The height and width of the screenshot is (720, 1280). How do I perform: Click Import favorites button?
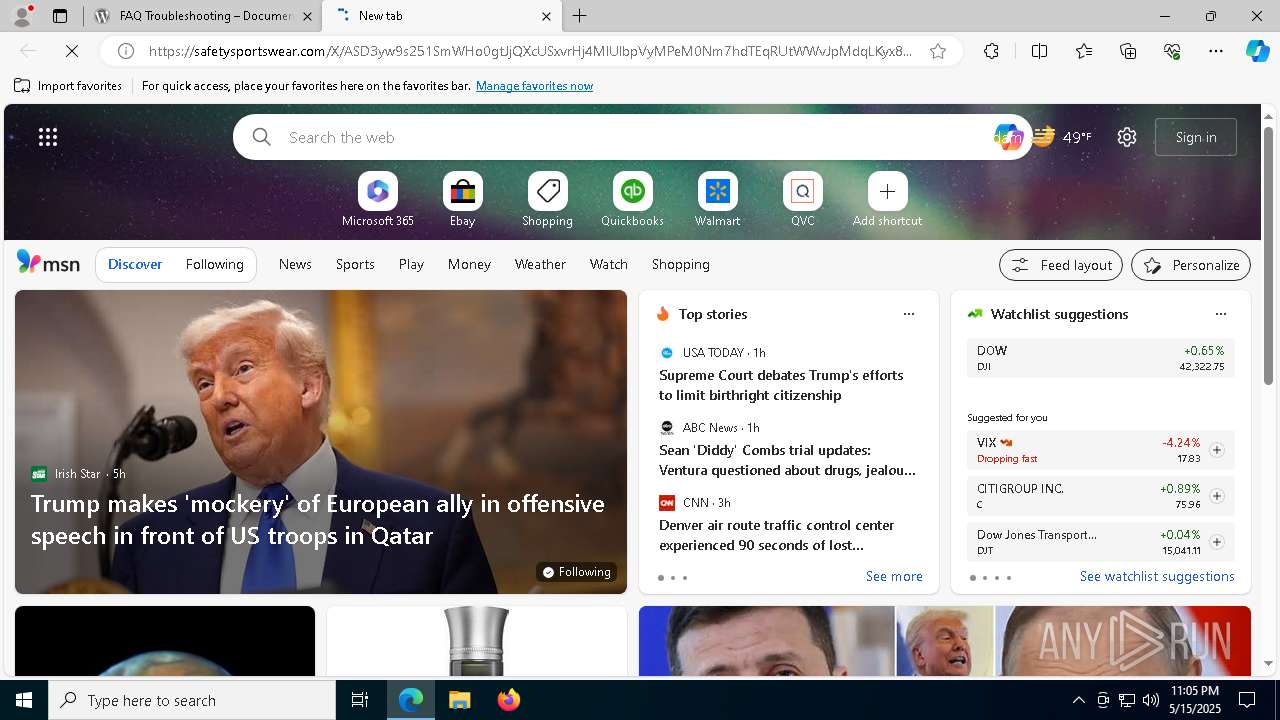click(x=68, y=86)
